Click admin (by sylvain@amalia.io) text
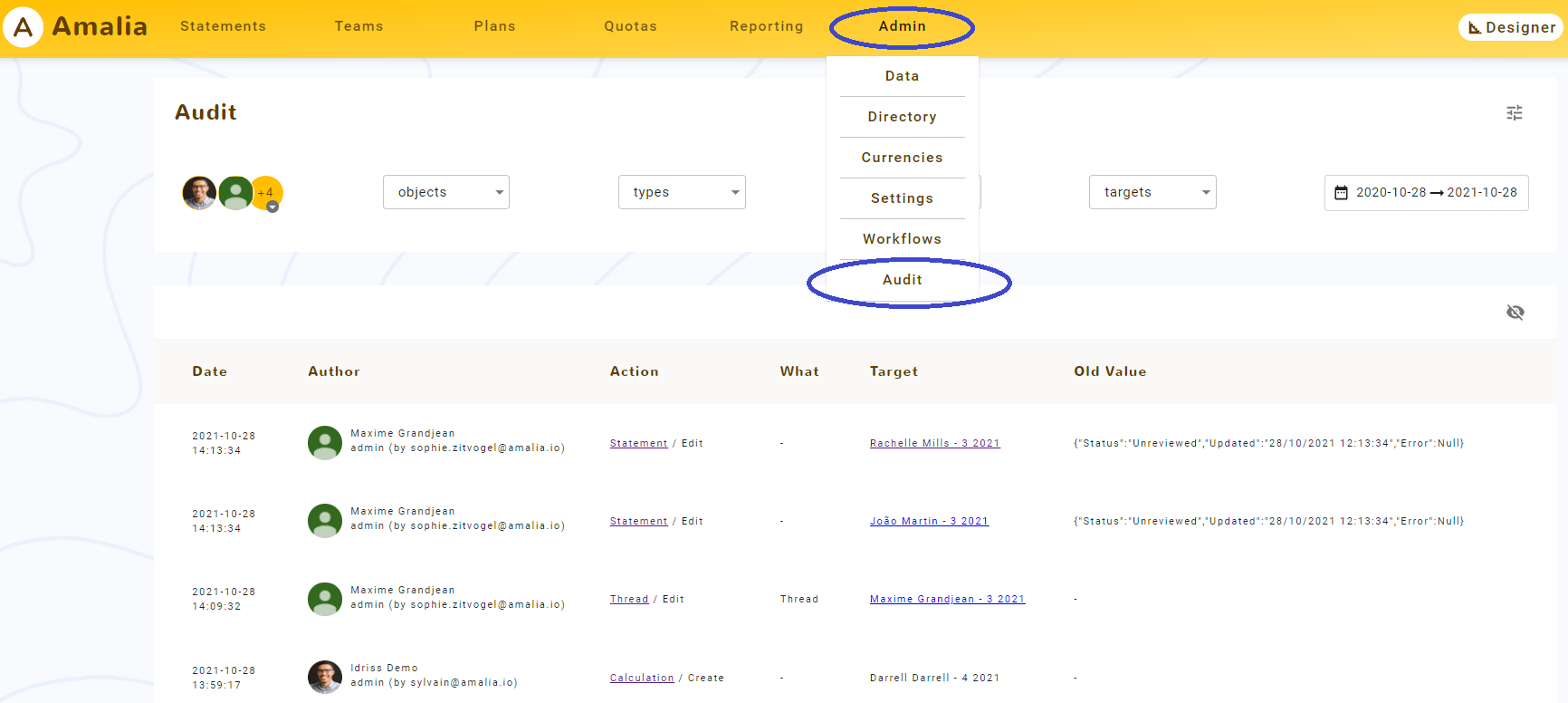The image size is (1568, 703). coord(435,682)
